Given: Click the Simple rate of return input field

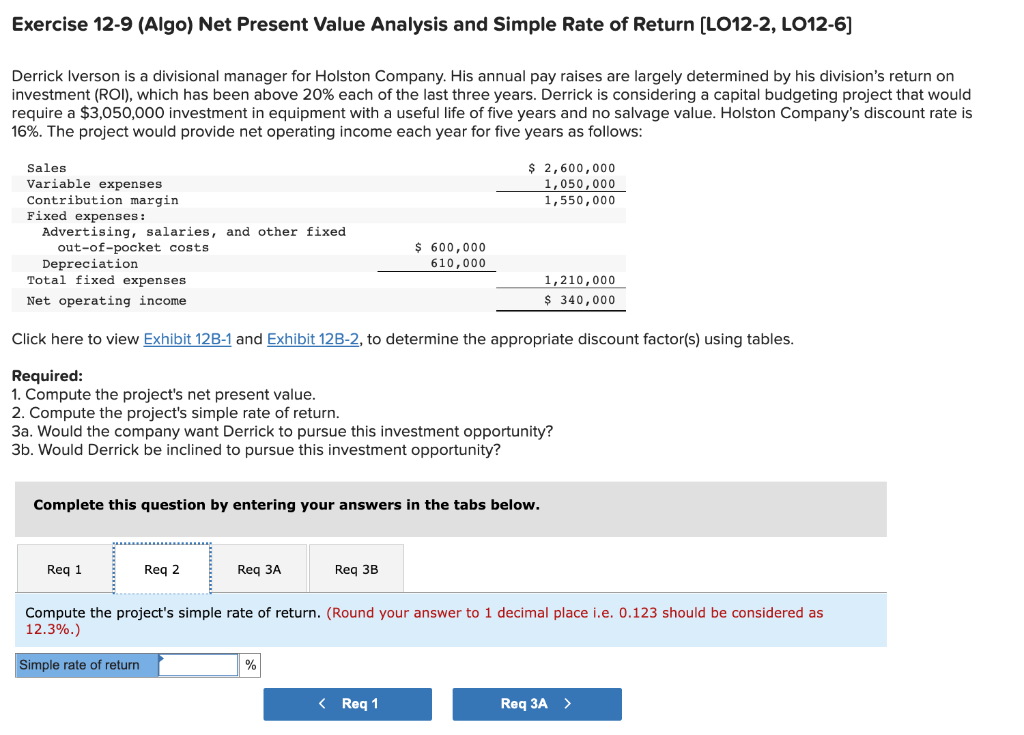Looking at the screenshot, I should (200, 664).
